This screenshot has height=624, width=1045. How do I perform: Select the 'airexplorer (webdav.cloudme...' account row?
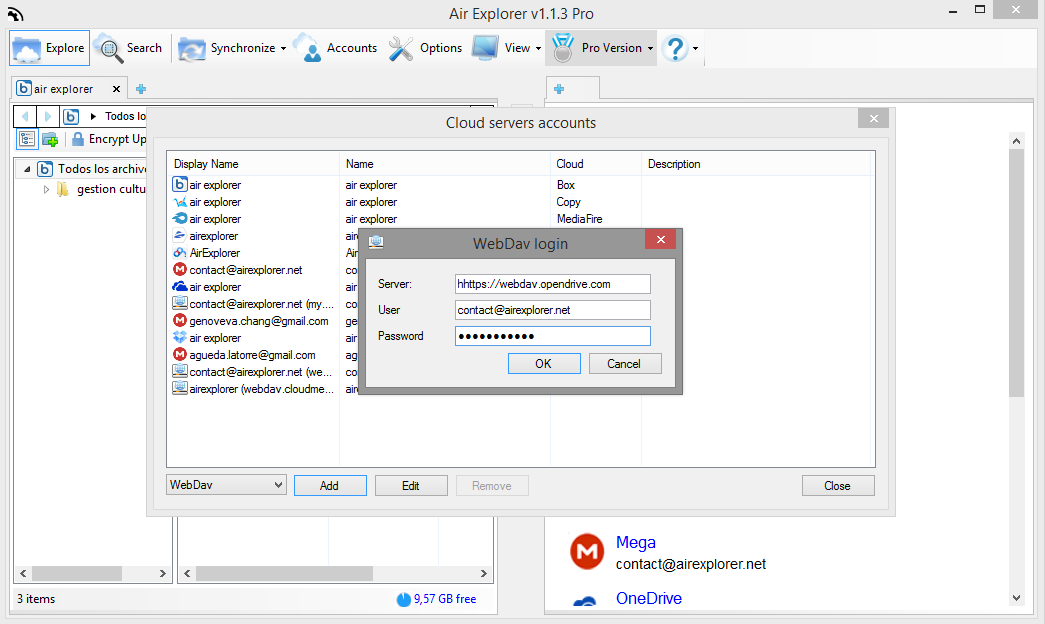[254, 389]
